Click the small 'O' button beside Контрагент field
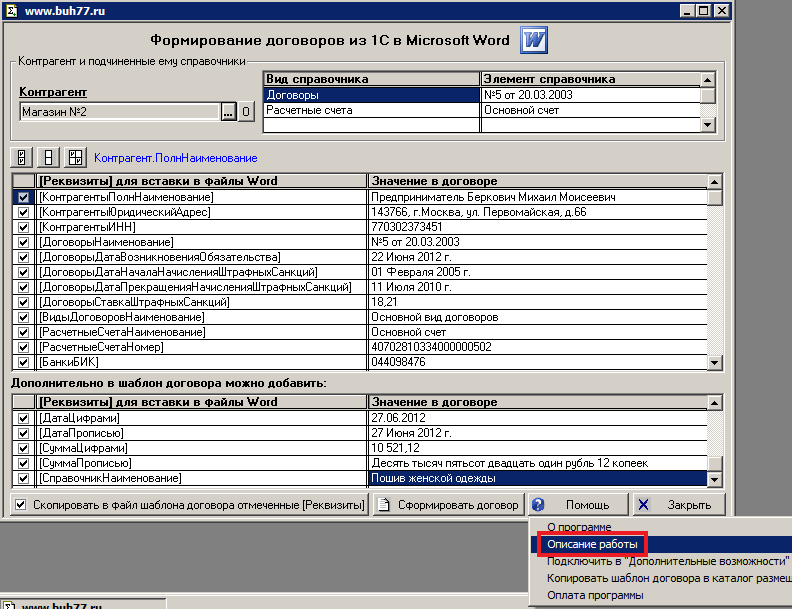Image resolution: width=792 pixels, height=609 pixels. pyautogui.click(x=246, y=112)
